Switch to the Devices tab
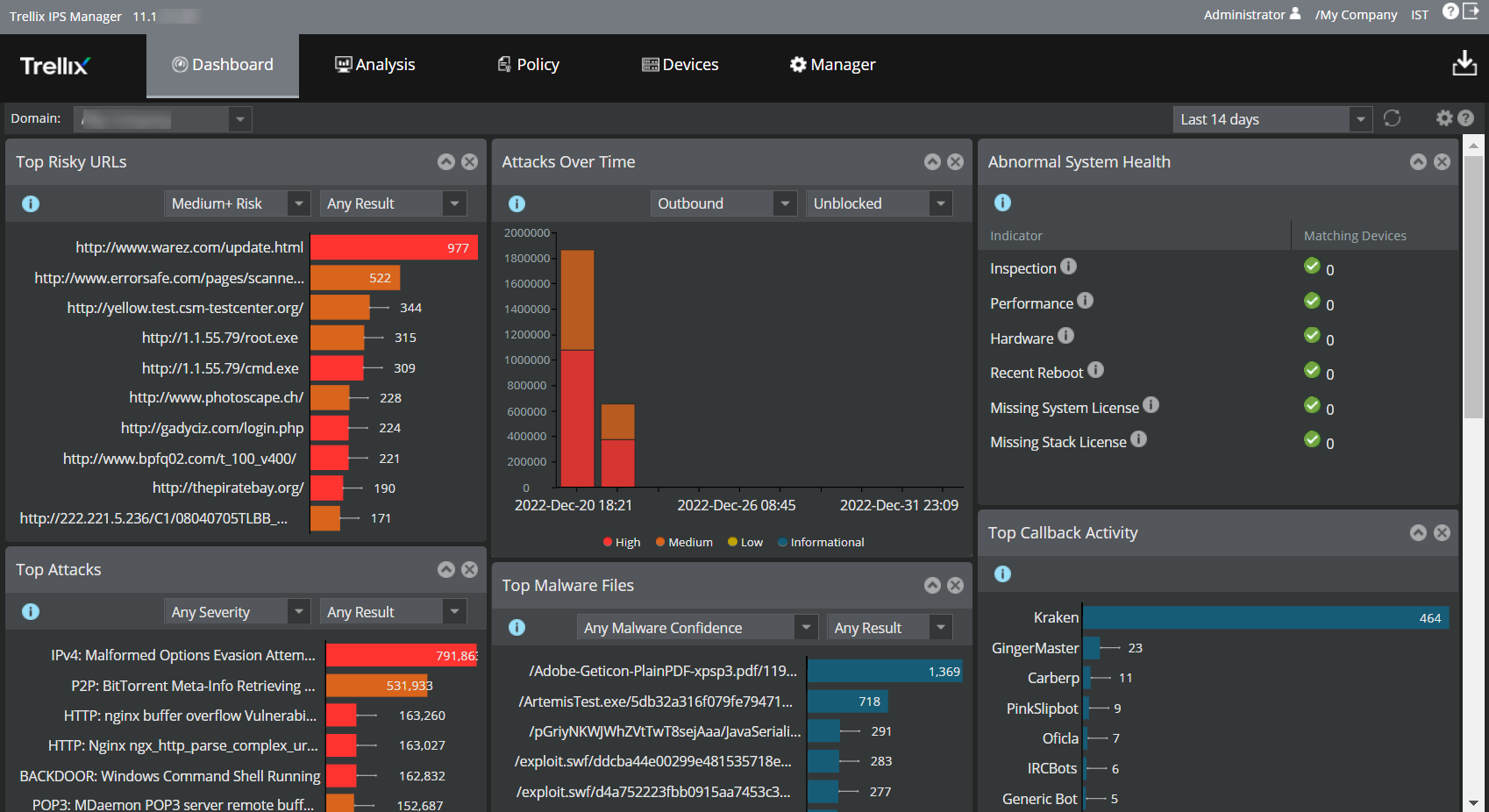This screenshot has width=1489, height=812. tap(680, 65)
